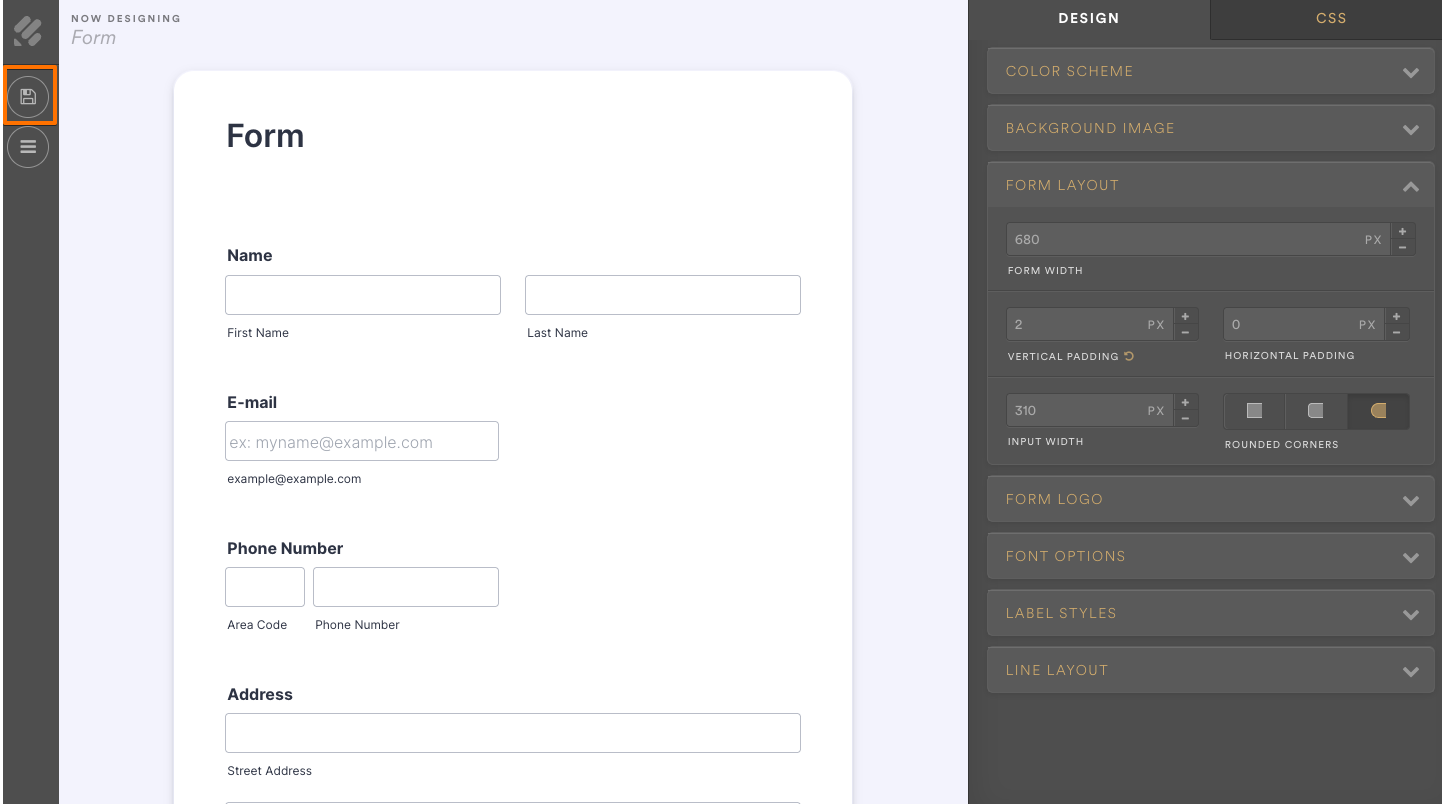Click the "Address" field label

point(260,694)
